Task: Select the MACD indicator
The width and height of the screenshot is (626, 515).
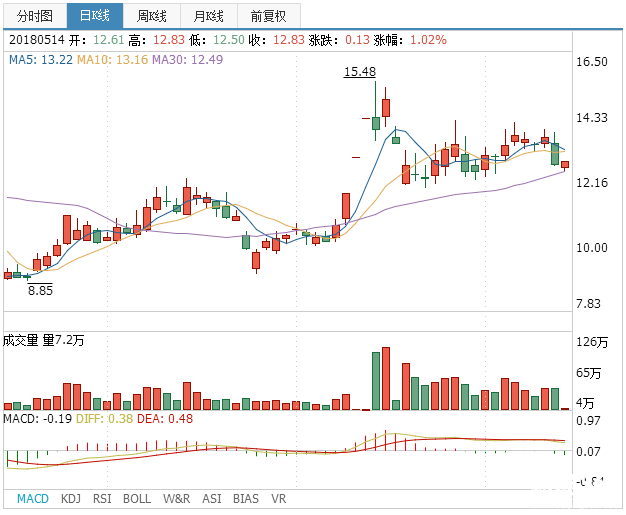Action: (33, 499)
